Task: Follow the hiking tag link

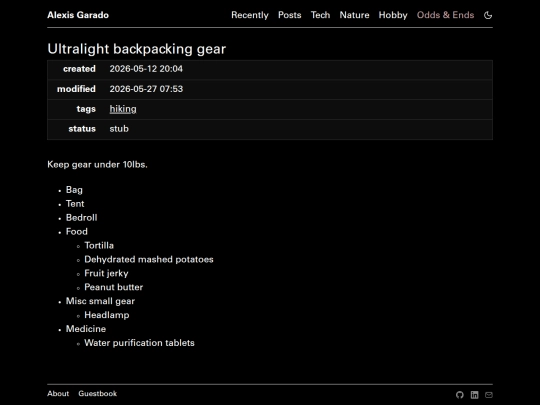Action: [123, 109]
